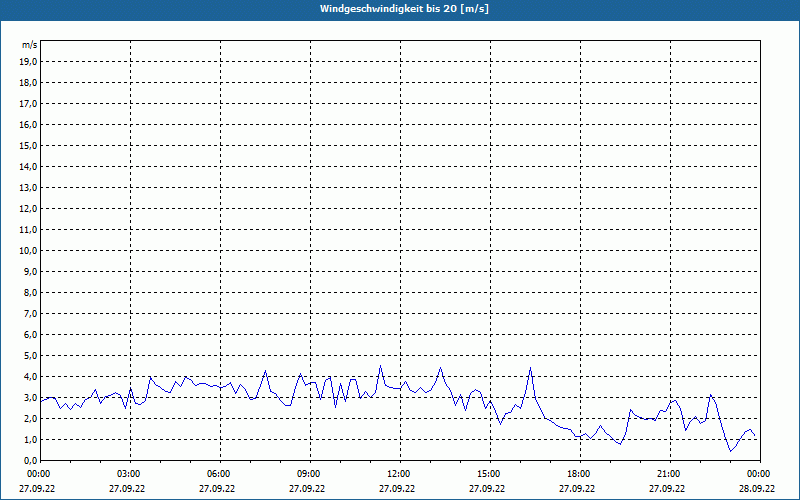Click the "1,0" y-axis label
Viewport: 800px width, 500px height.
click(31, 439)
